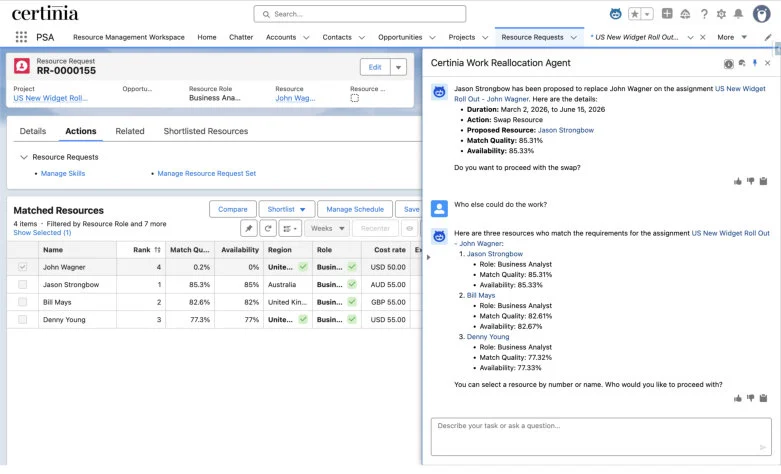
Task: Expand the dropdown arrow next to Edit
Action: [399, 67]
